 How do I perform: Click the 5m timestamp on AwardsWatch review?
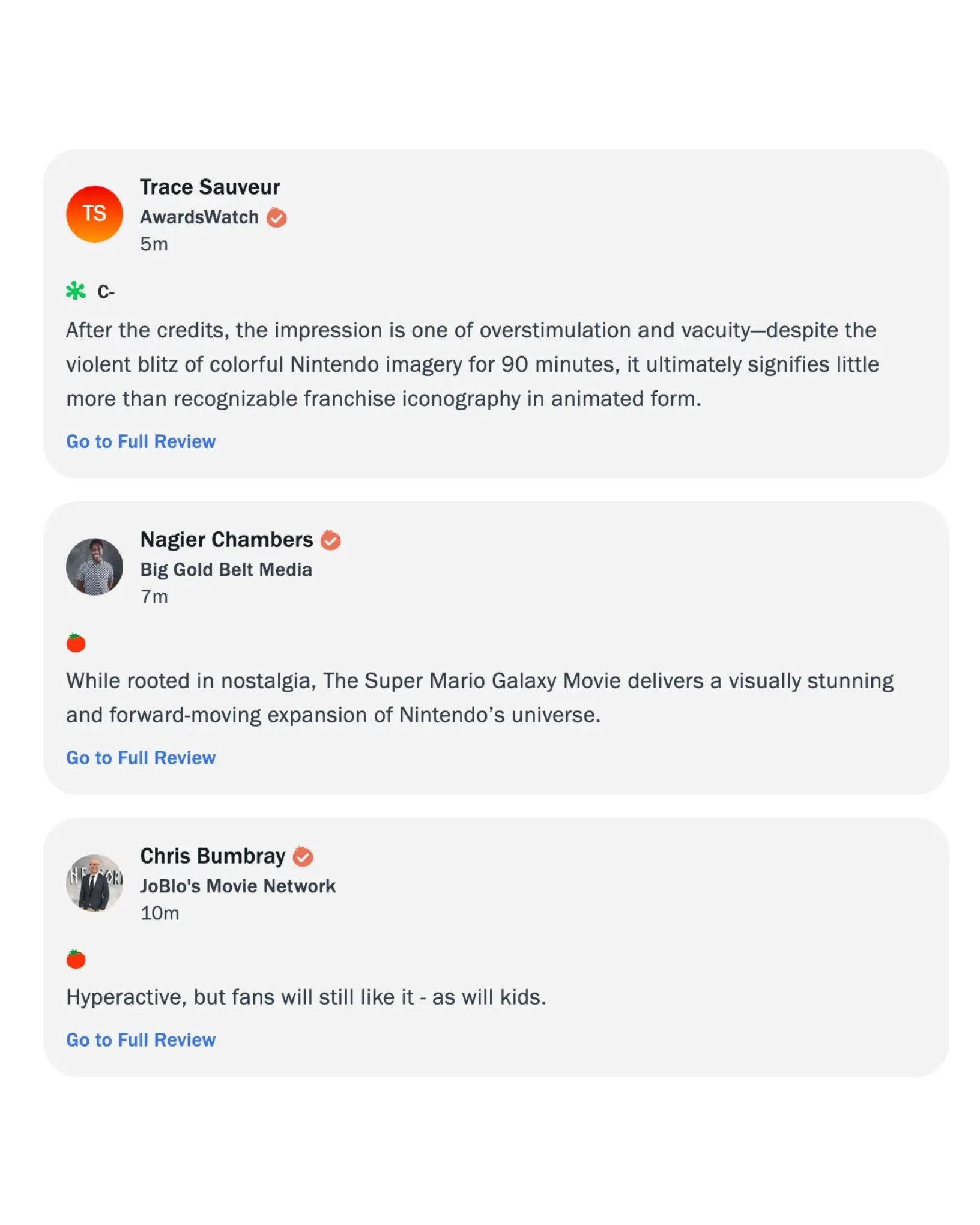[x=154, y=244]
